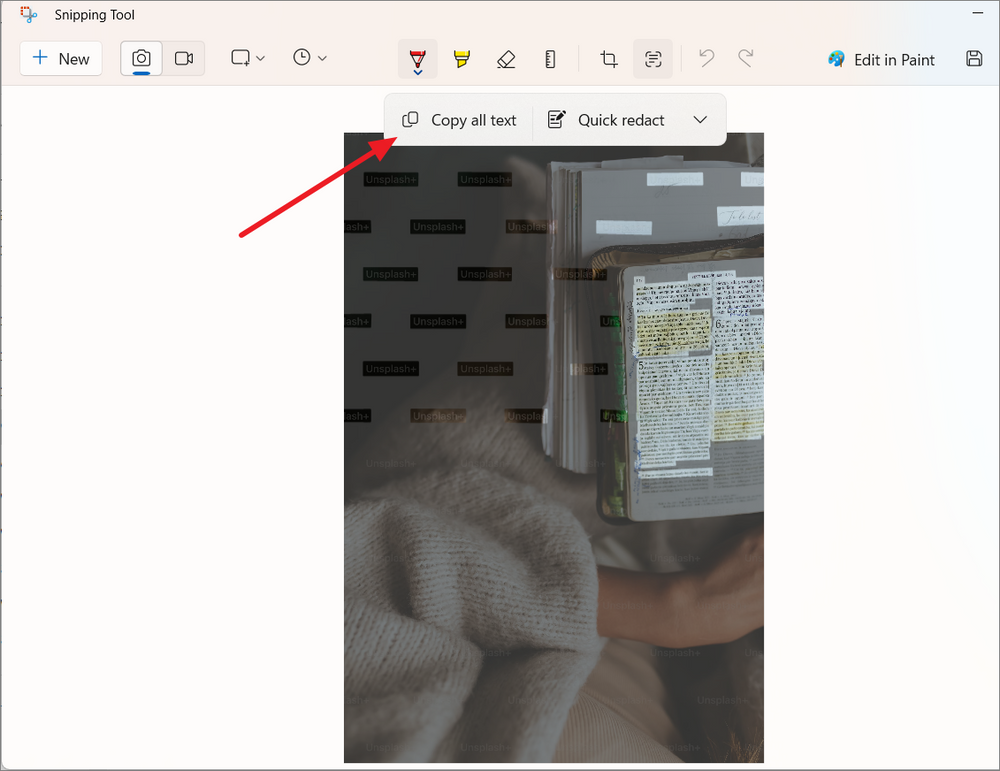Click the Redo icon
This screenshot has width=1000, height=771.
[746, 58]
